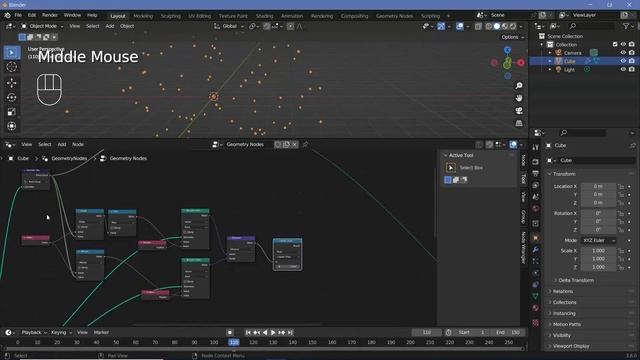Open the Render properties tab icon
Viewport: 640px width, 360px height.
click(536, 162)
